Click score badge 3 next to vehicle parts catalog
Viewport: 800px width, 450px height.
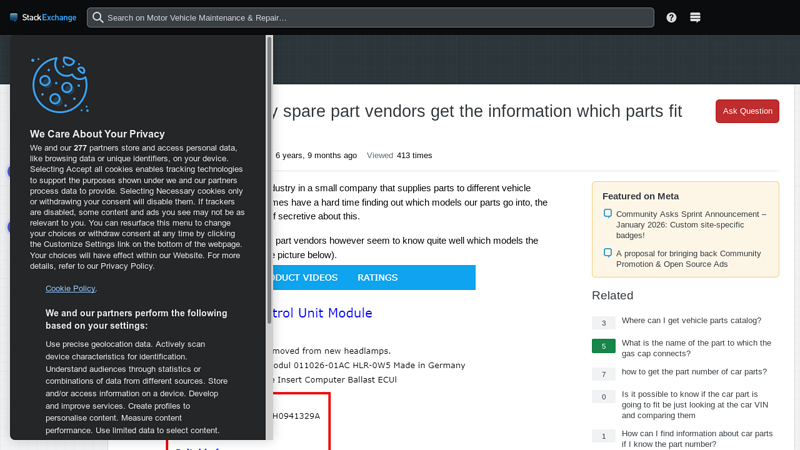pyautogui.click(x=603, y=323)
